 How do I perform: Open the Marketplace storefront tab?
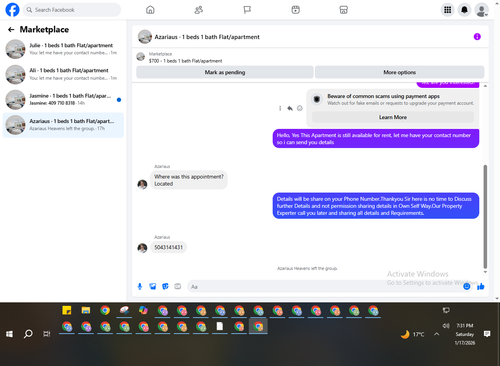pos(343,10)
